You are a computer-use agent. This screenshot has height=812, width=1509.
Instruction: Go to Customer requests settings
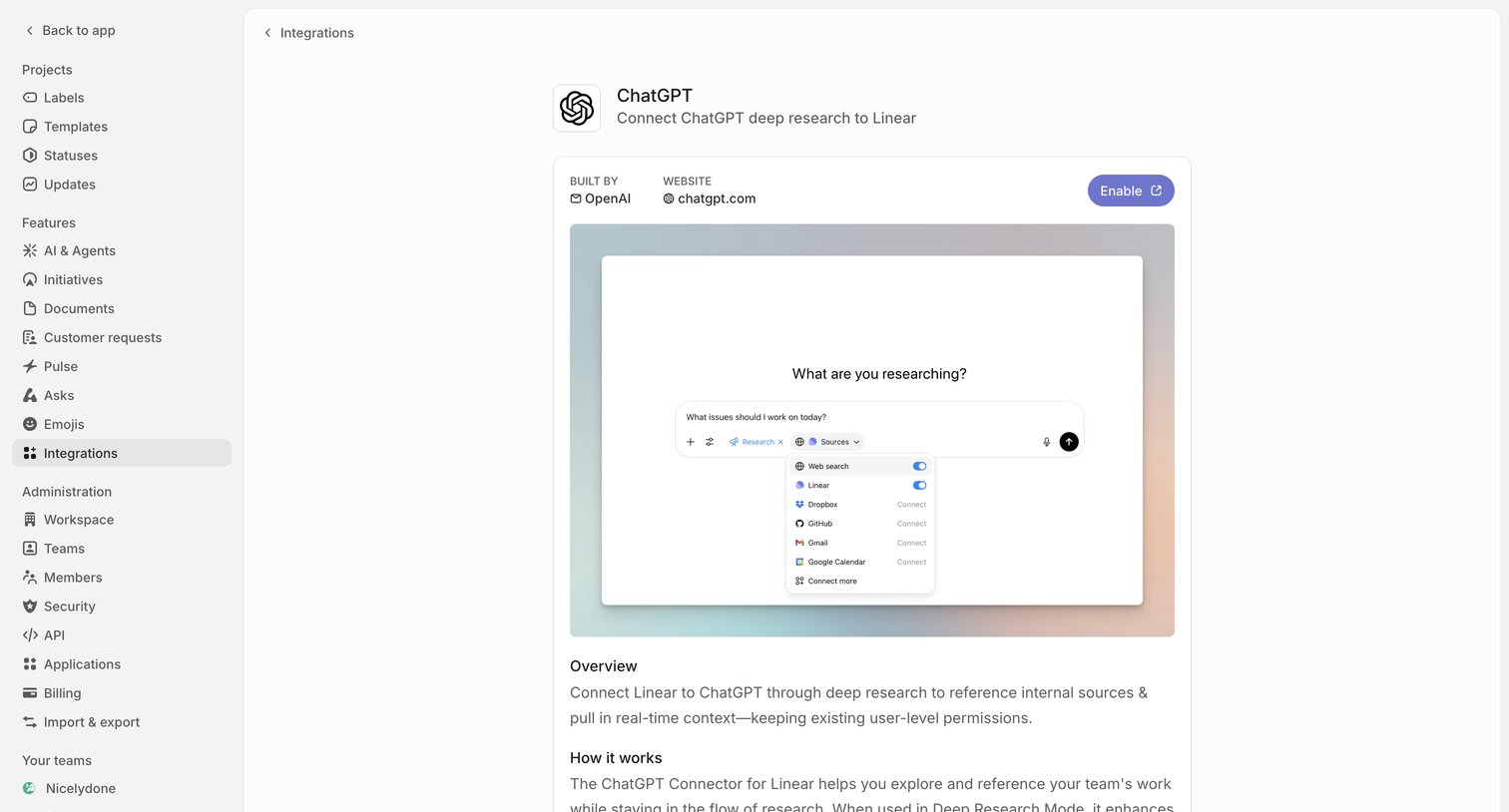point(122,338)
